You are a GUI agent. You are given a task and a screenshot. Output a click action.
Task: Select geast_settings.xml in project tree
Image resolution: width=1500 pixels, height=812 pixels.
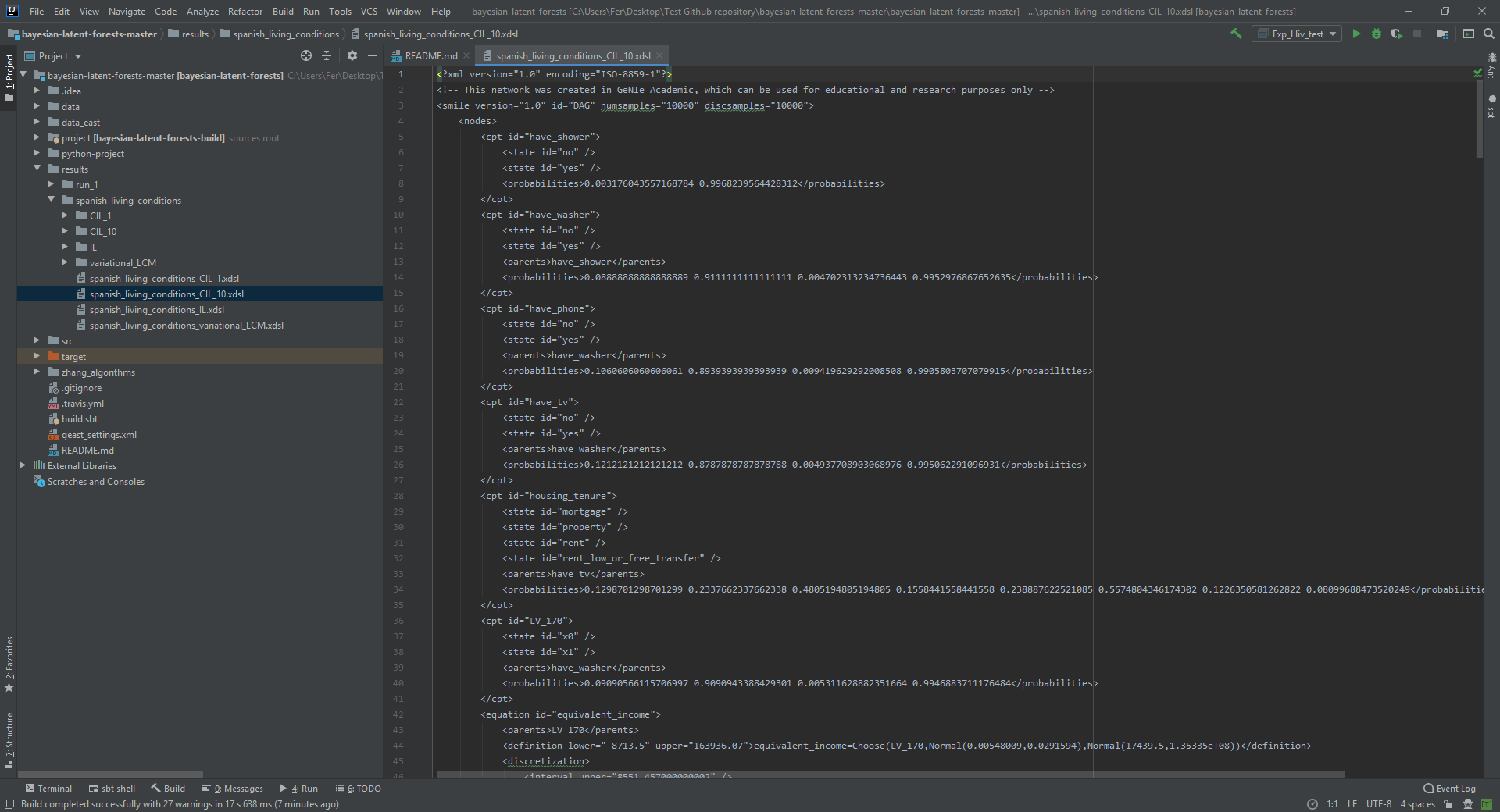tap(98, 435)
